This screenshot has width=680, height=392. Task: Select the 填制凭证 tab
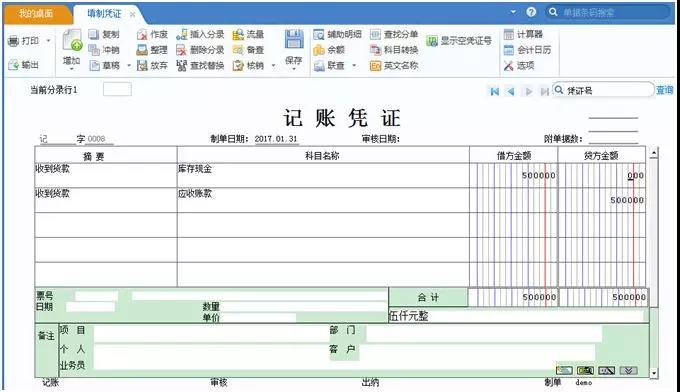pos(104,14)
